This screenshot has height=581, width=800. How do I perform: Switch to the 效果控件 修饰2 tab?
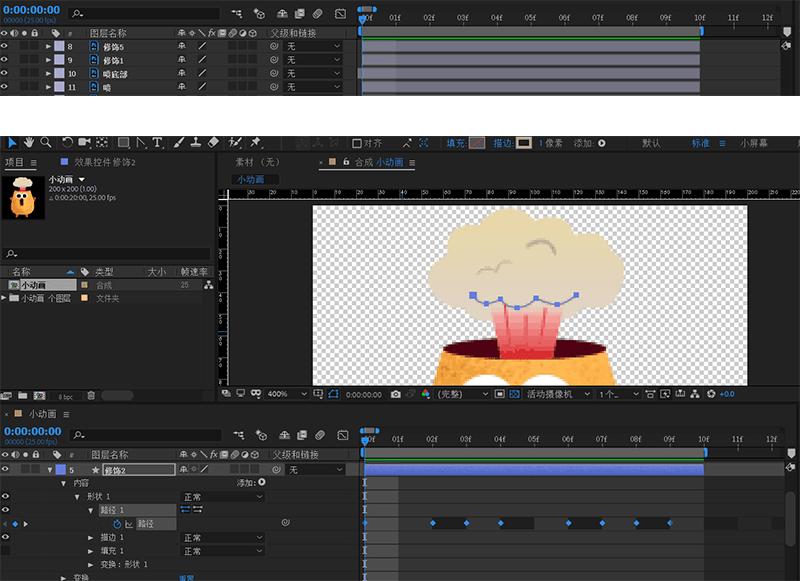click(x=104, y=162)
